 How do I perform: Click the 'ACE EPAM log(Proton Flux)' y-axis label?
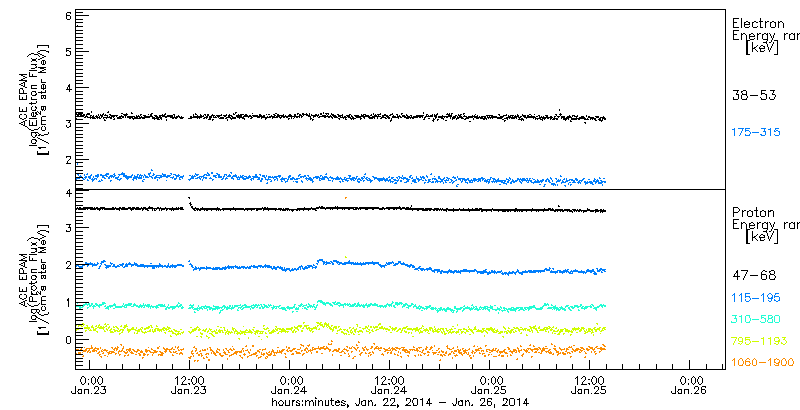point(35,278)
